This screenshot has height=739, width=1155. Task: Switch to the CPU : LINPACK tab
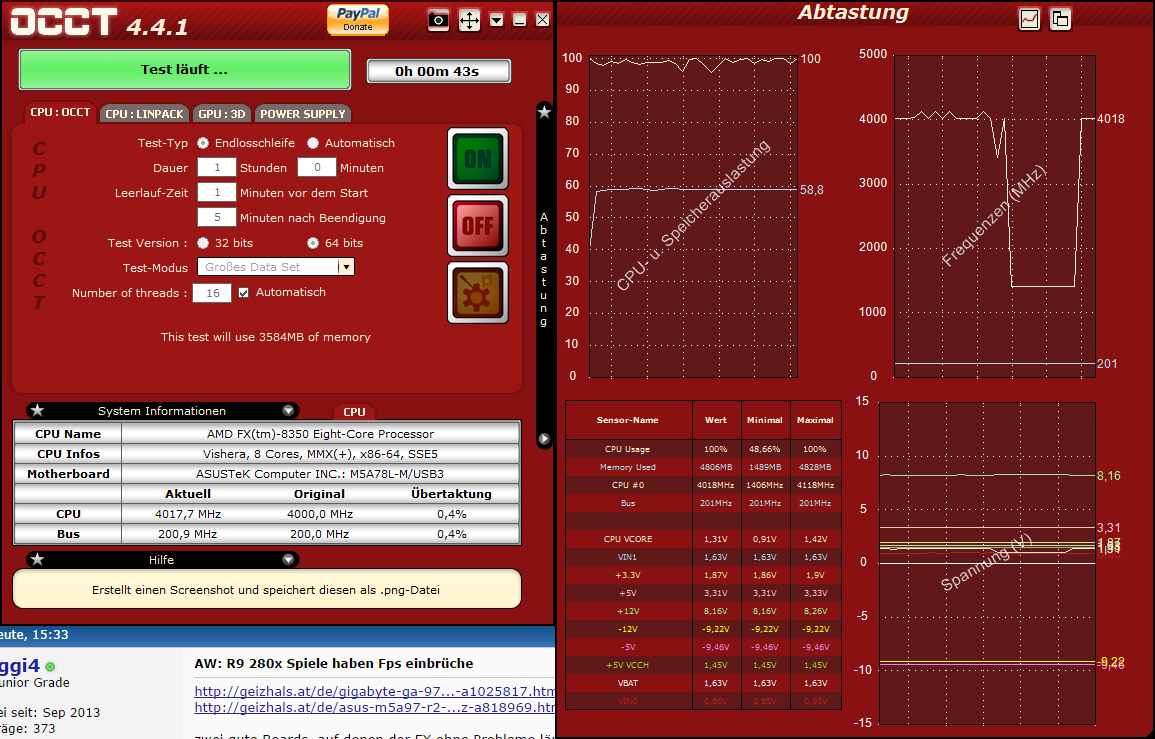pos(144,113)
